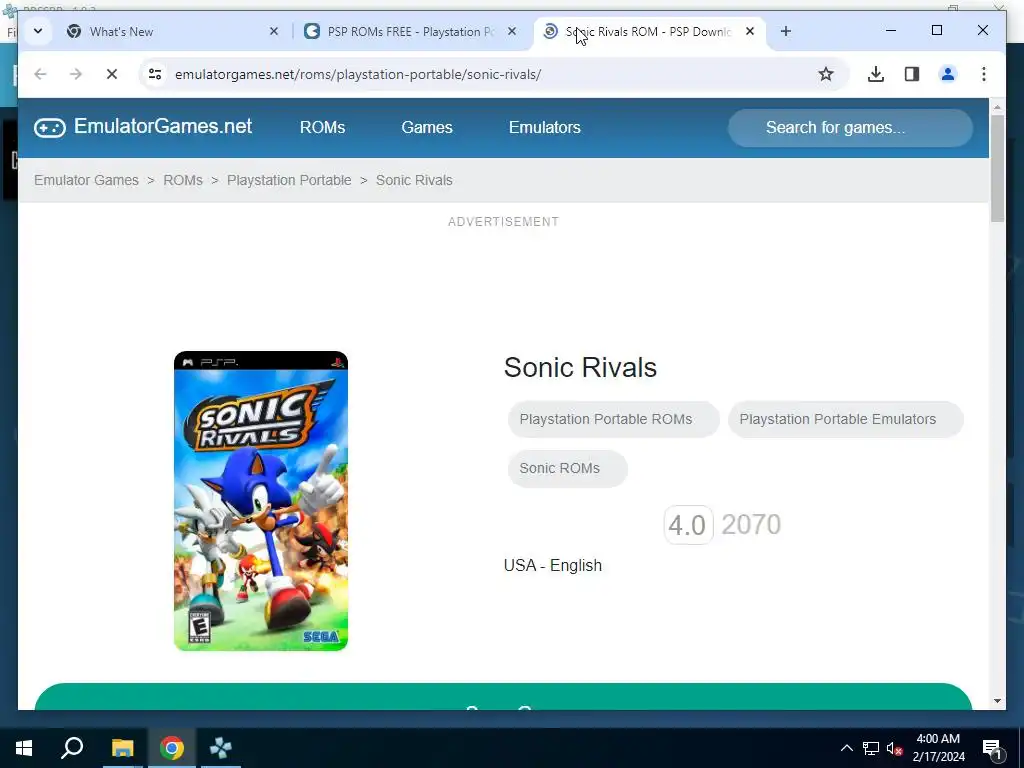Switch to the What's New tab
The image size is (1024, 768).
(x=174, y=31)
